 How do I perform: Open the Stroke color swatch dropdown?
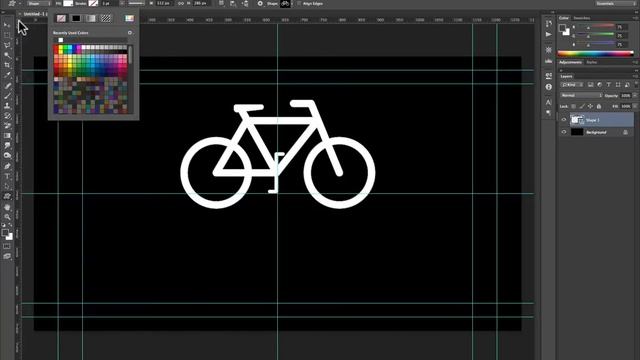tap(93, 3)
